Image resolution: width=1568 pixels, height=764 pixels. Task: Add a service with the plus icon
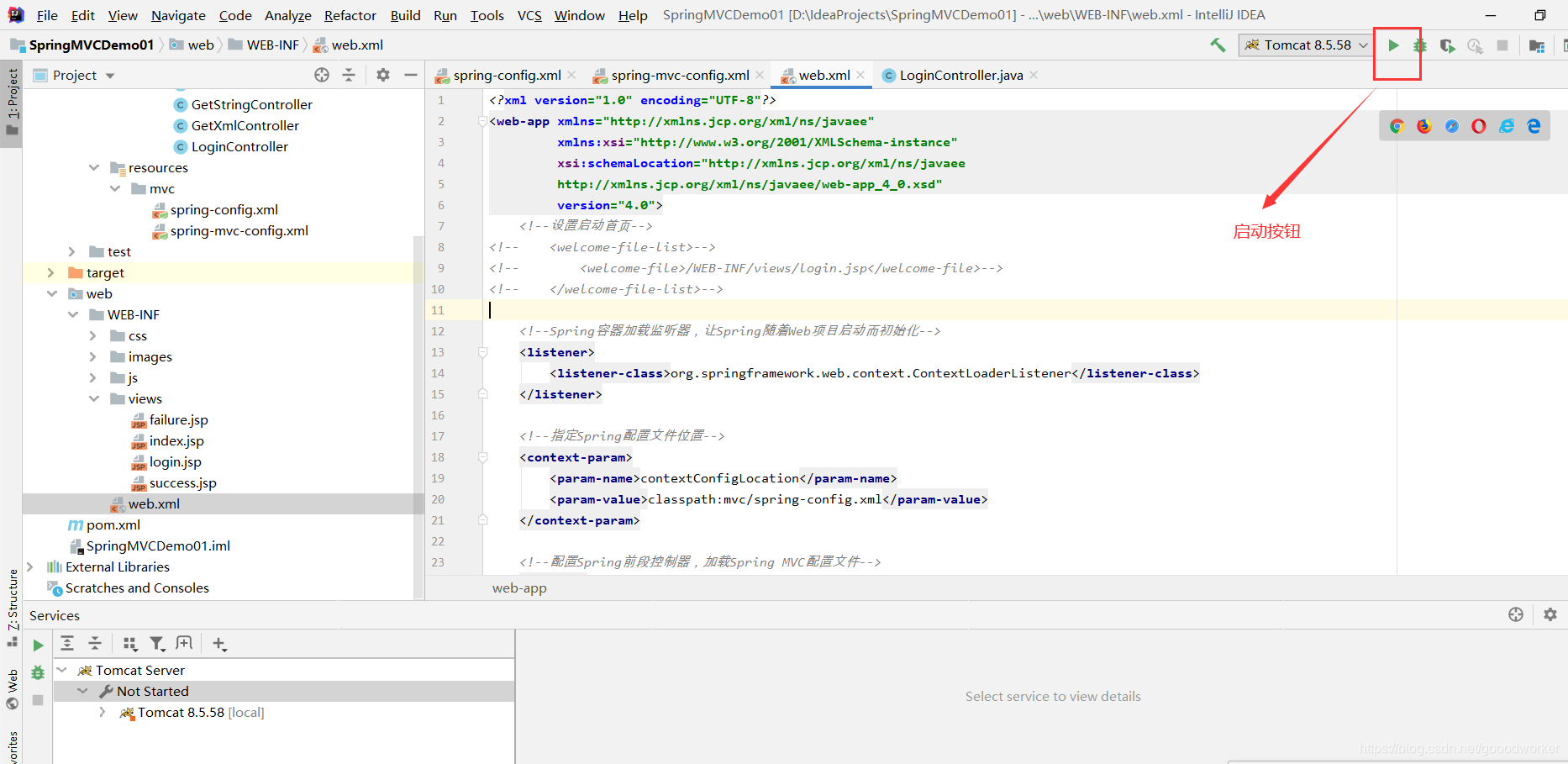click(219, 644)
